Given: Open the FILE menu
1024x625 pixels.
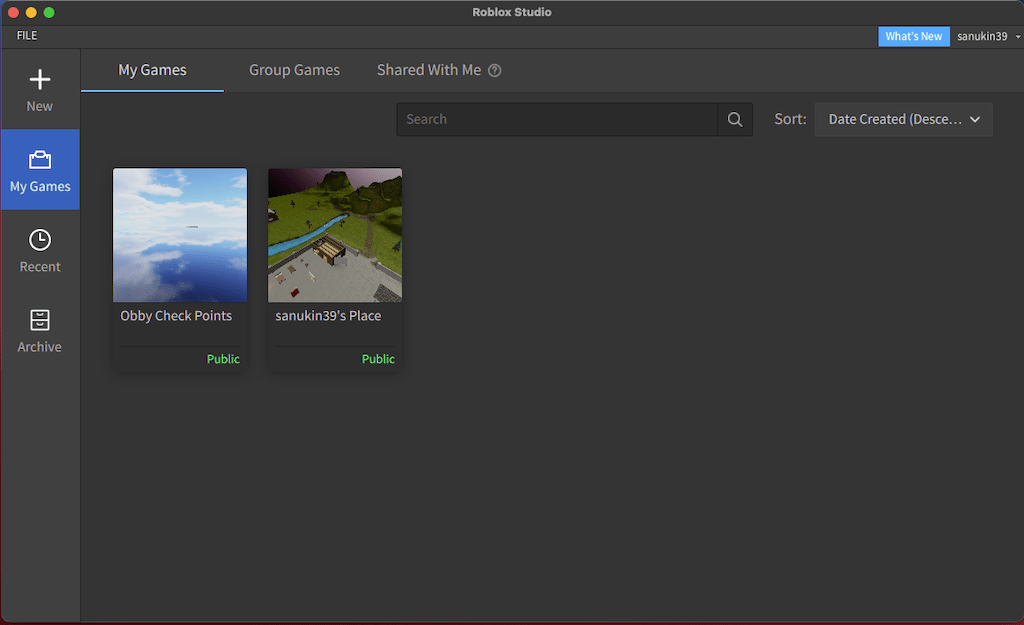Looking at the screenshot, I should coord(27,35).
